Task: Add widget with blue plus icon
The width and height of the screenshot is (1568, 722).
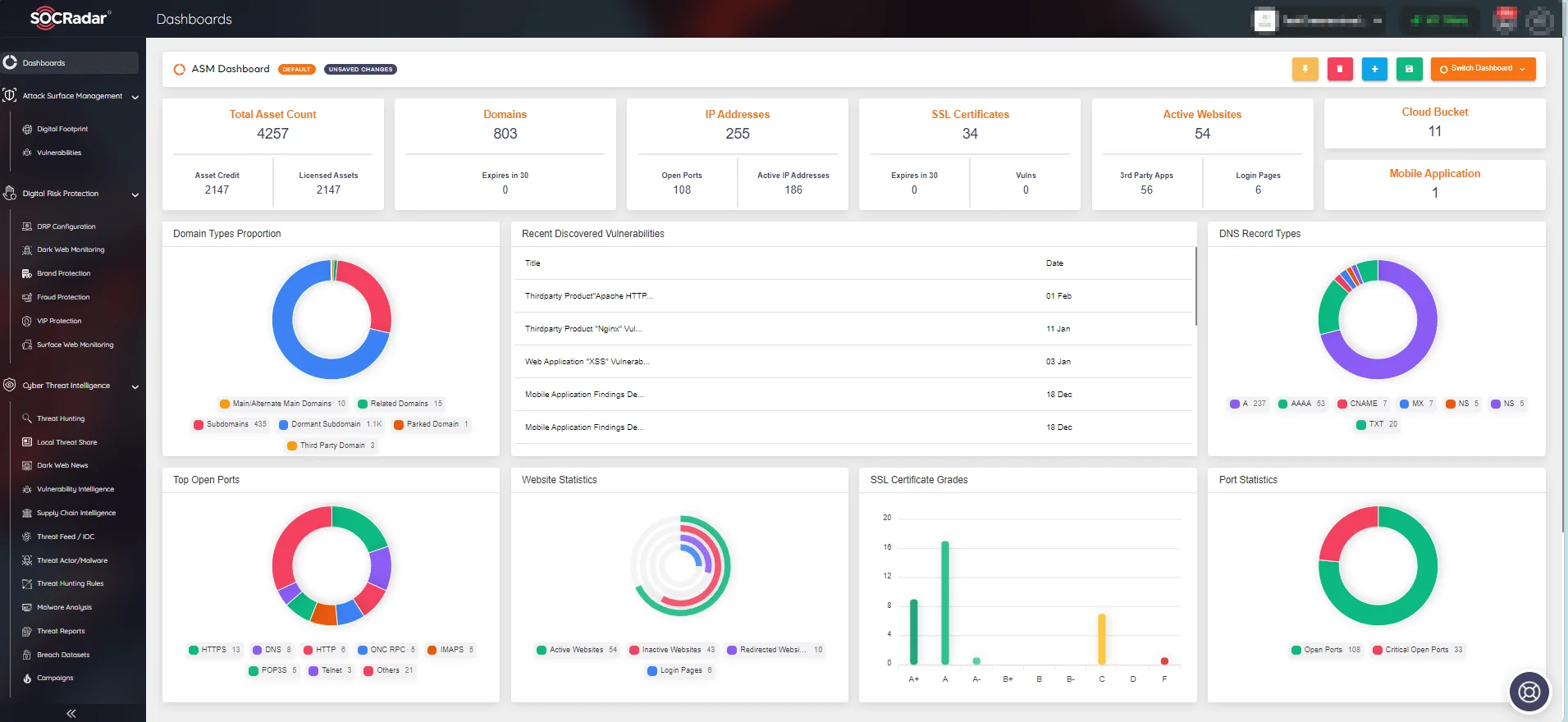Action: [1374, 69]
